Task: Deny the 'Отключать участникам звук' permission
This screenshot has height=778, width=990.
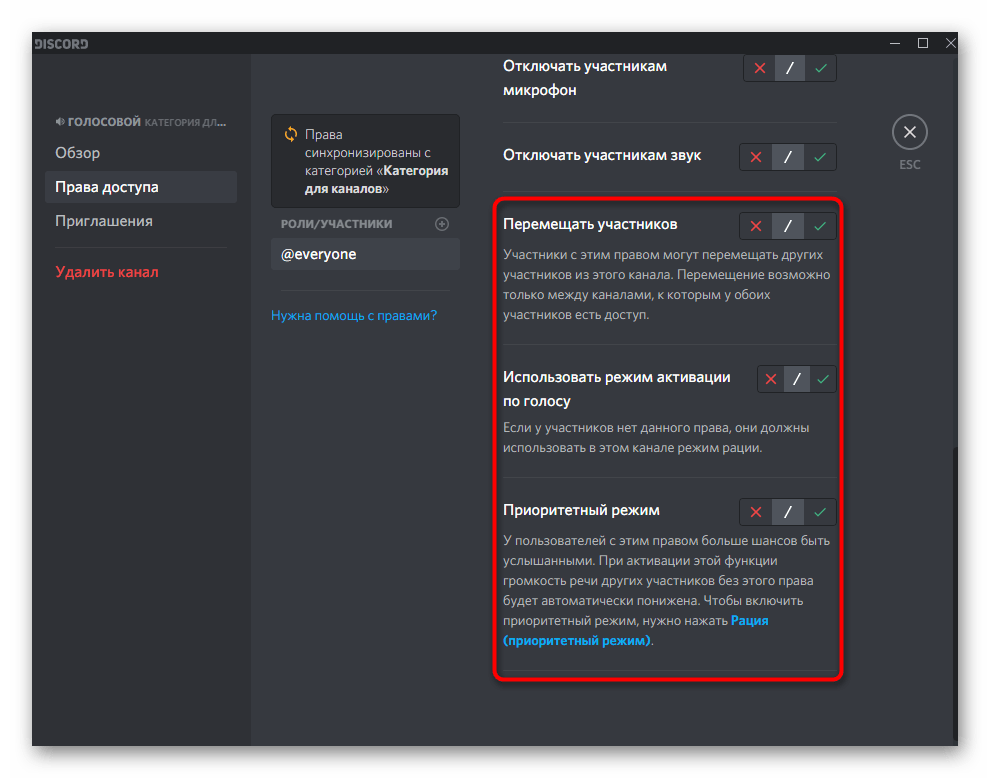Action: [756, 157]
